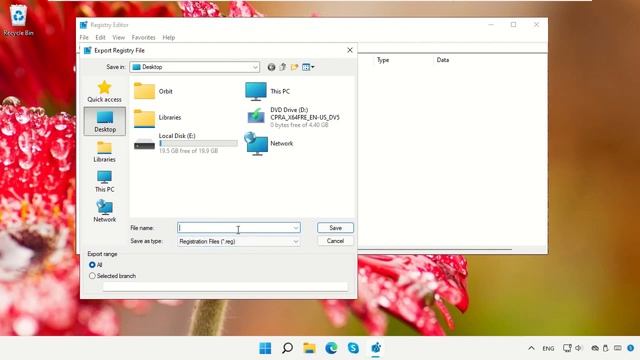Open the notification badge in tray
The width and height of the screenshot is (640, 360).
pos(631,348)
